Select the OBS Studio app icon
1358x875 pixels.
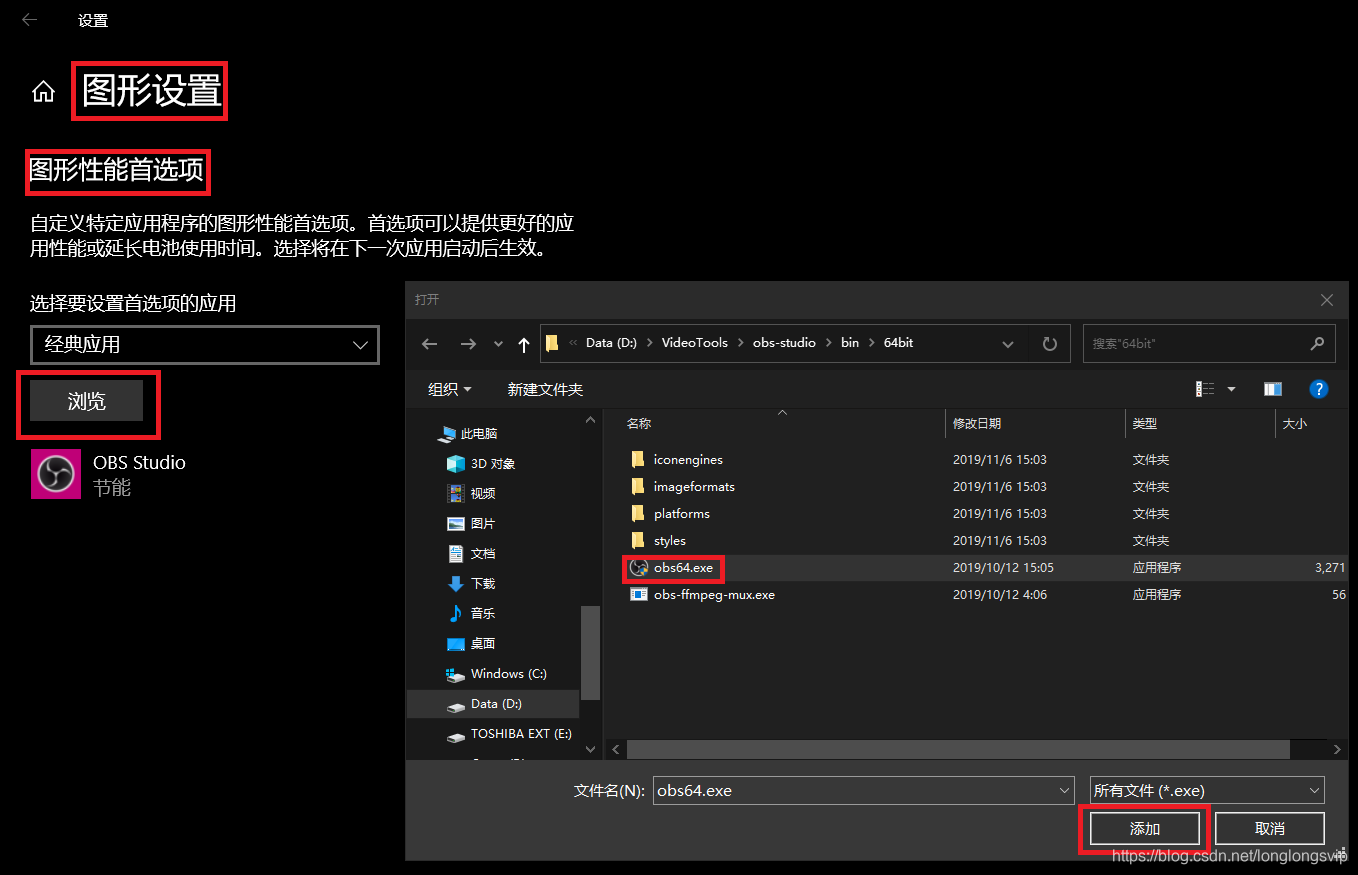[55, 472]
